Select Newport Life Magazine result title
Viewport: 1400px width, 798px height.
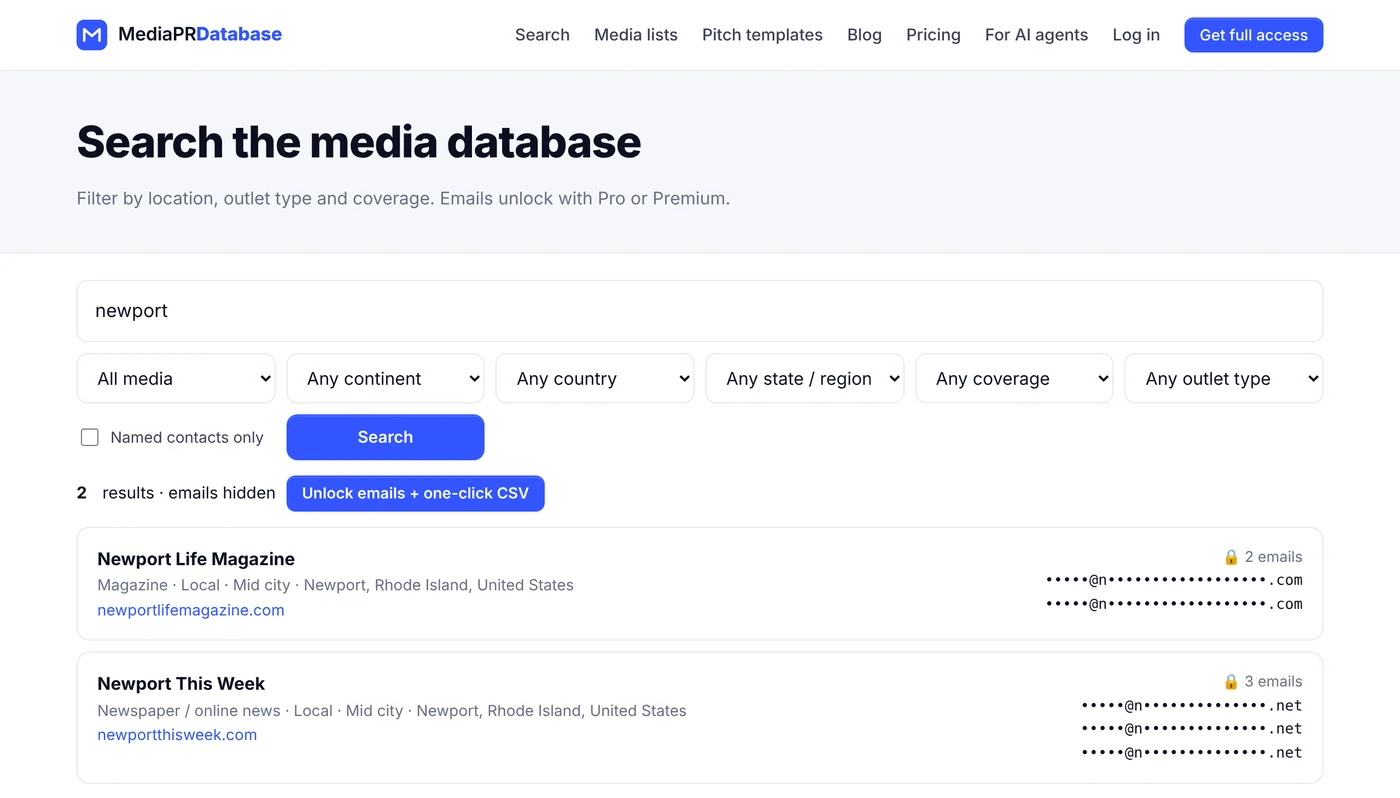point(196,559)
